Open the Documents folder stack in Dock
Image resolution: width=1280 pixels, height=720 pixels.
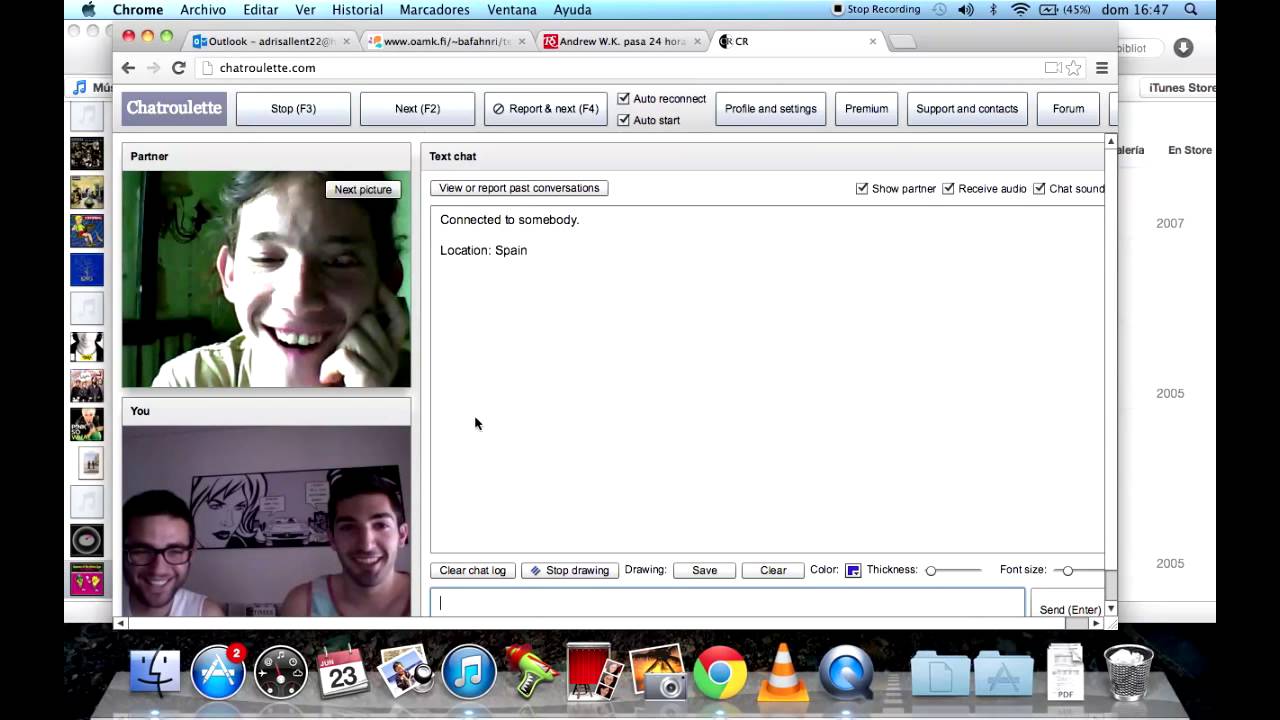tap(940, 672)
